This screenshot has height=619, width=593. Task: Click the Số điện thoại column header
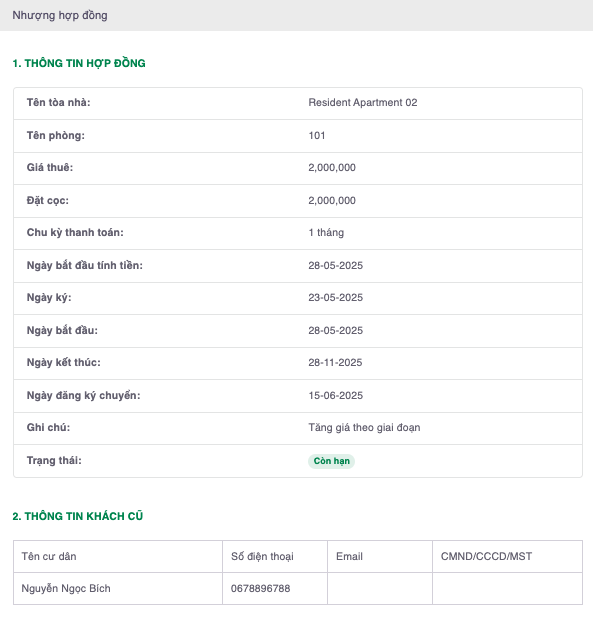click(x=262, y=557)
